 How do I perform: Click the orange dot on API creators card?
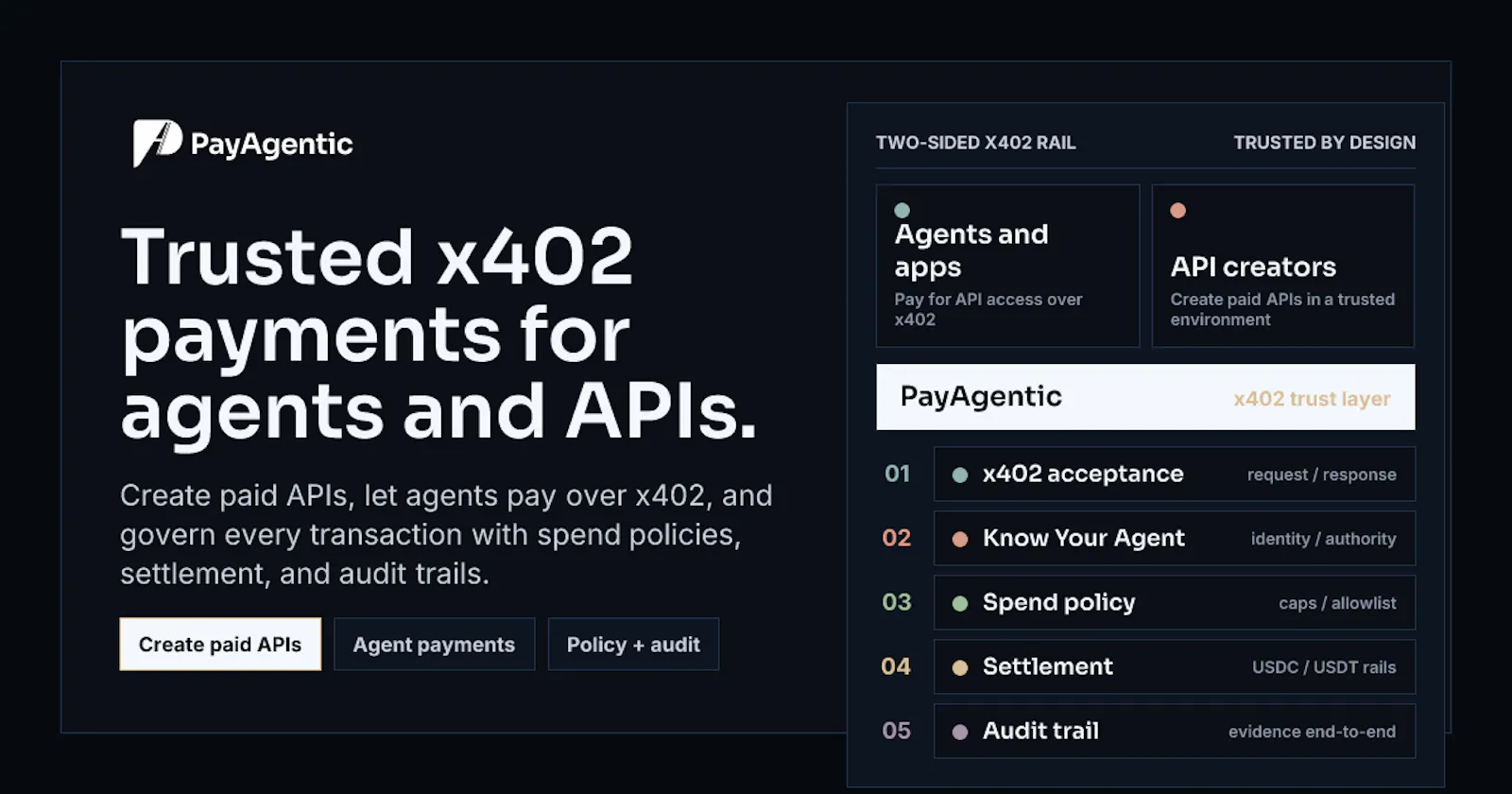point(1178,210)
